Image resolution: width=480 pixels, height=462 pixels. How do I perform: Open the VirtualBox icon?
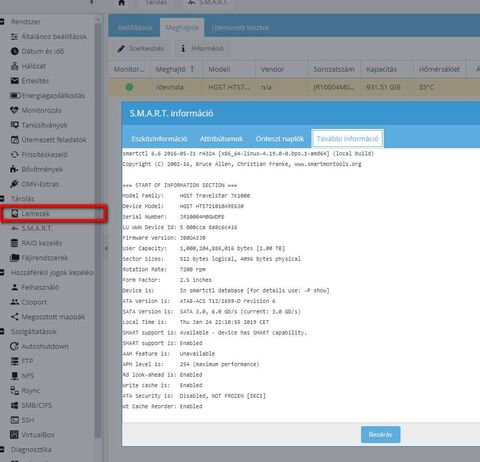14,435
